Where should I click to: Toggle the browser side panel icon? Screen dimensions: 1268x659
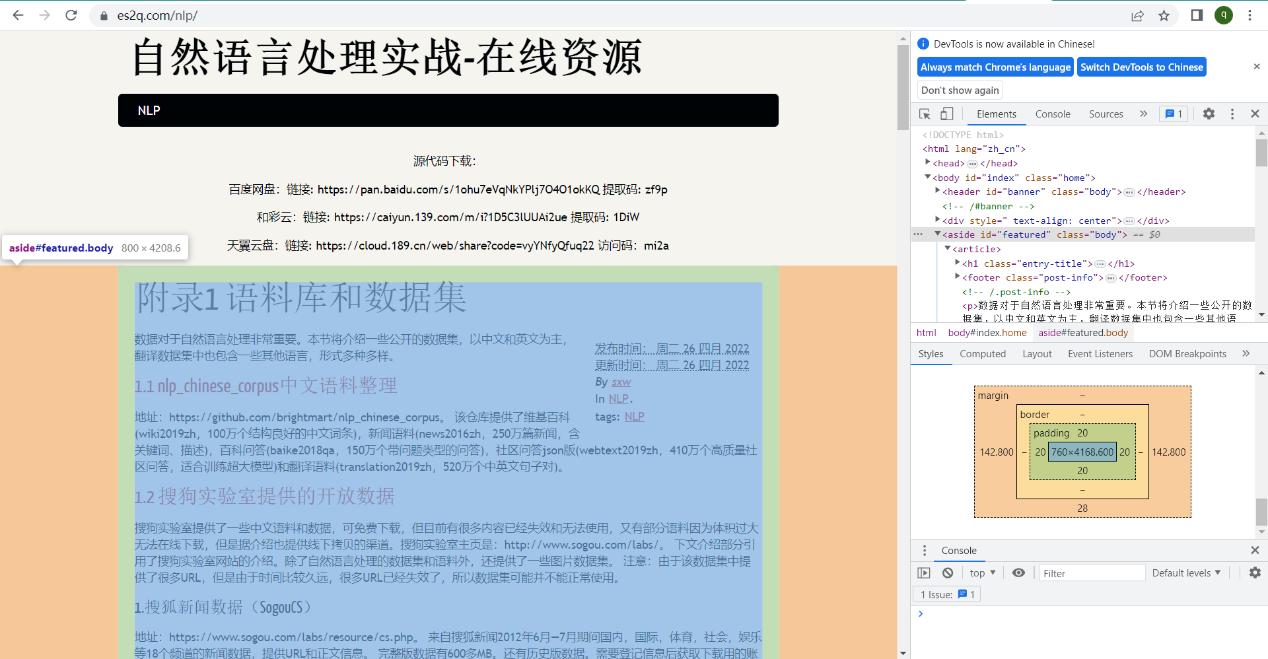(1196, 15)
